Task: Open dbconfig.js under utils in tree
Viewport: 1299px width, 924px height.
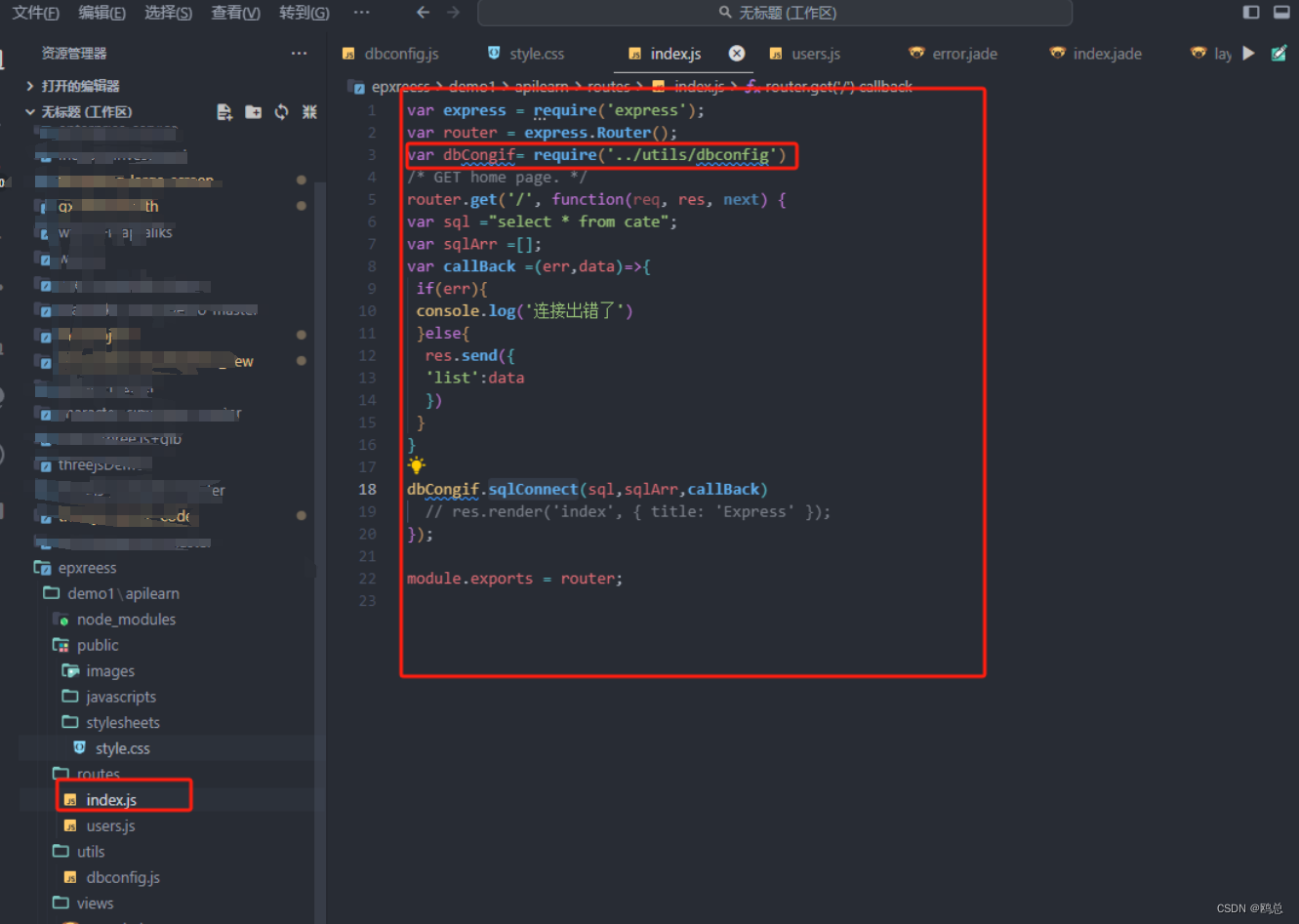Action: tap(123, 878)
